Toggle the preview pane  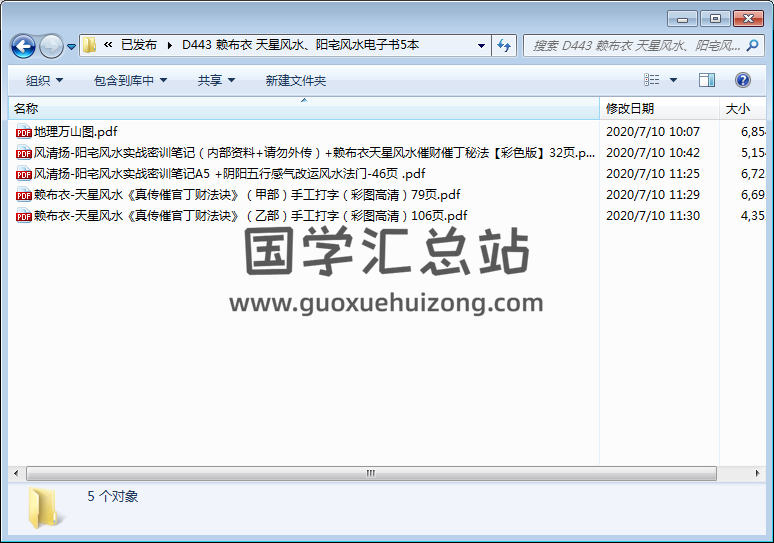707,80
